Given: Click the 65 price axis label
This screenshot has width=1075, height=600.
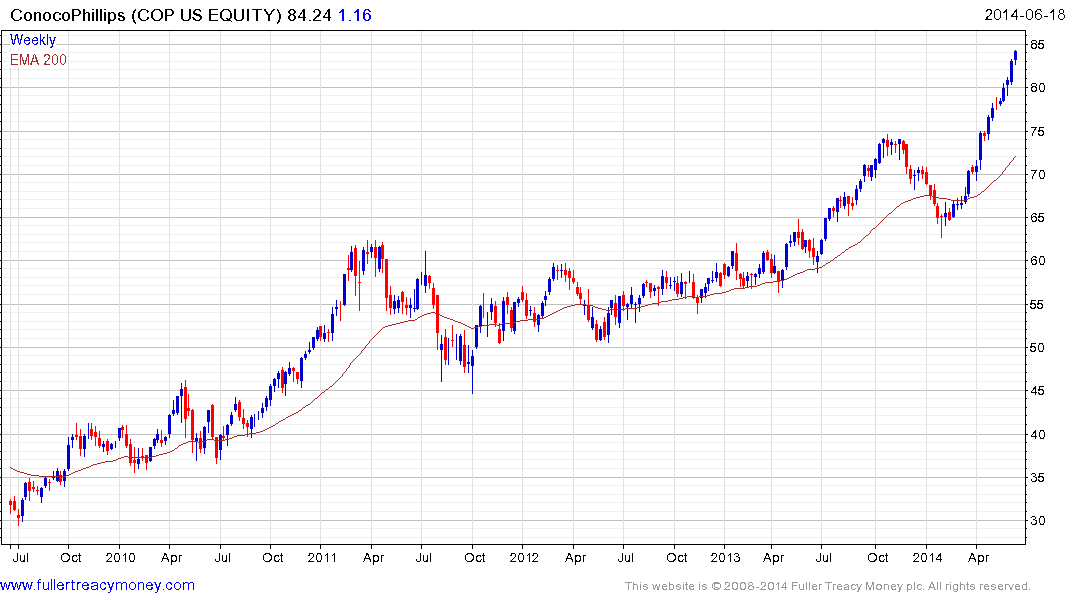Looking at the screenshot, I should coord(1037,218).
